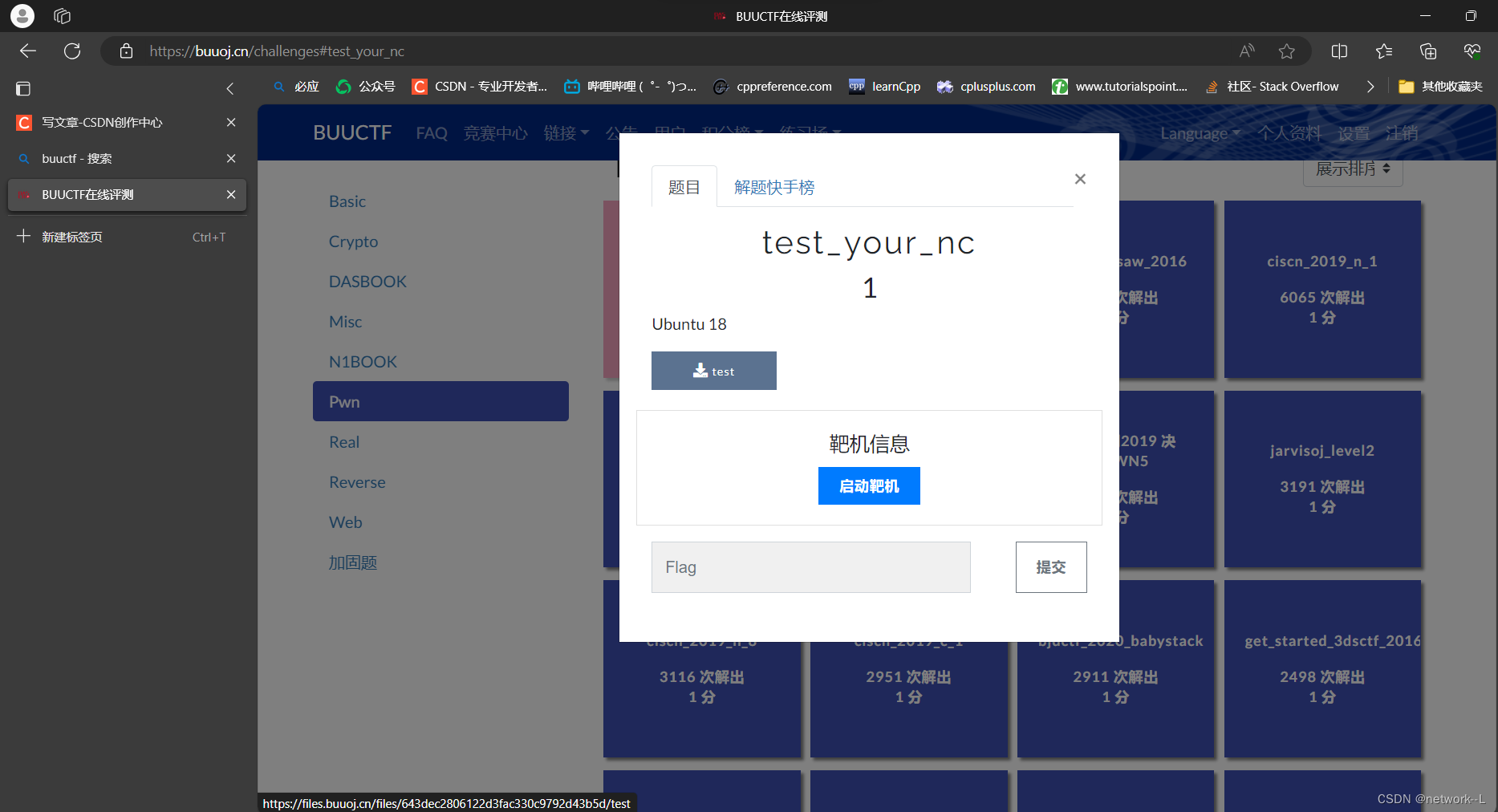1498x812 pixels.
Task: Switch to the 解题快手榜 tab
Action: 774,187
